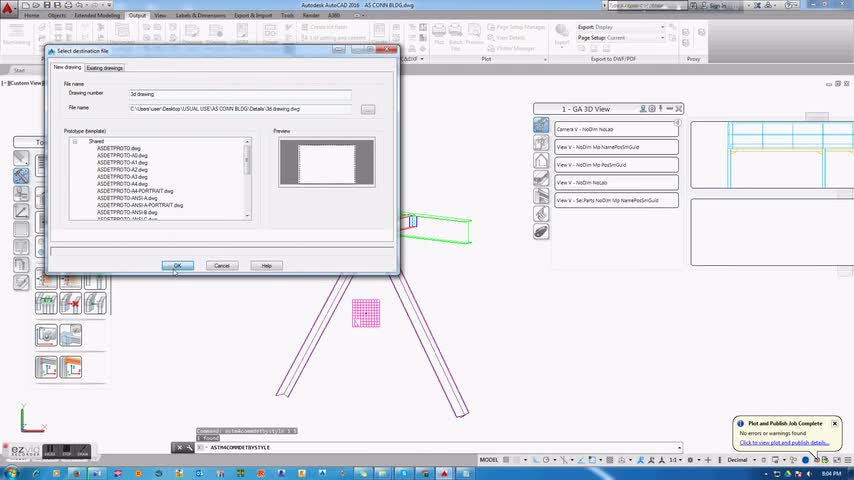Select ASDETPROTO-ANSI-A-PORTRAIT.dwg template
854x480 pixels.
pyautogui.click(x=140, y=205)
